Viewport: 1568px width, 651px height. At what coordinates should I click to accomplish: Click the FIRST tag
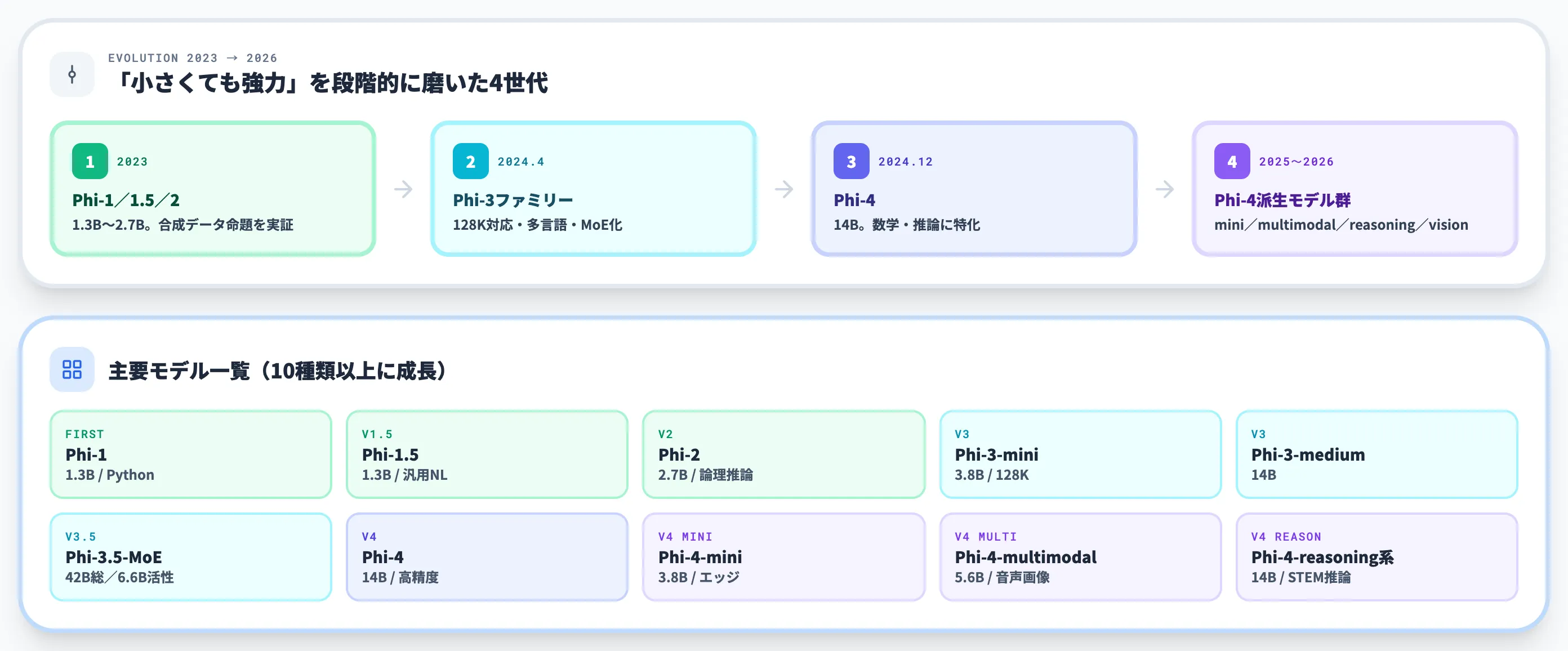coord(84,434)
